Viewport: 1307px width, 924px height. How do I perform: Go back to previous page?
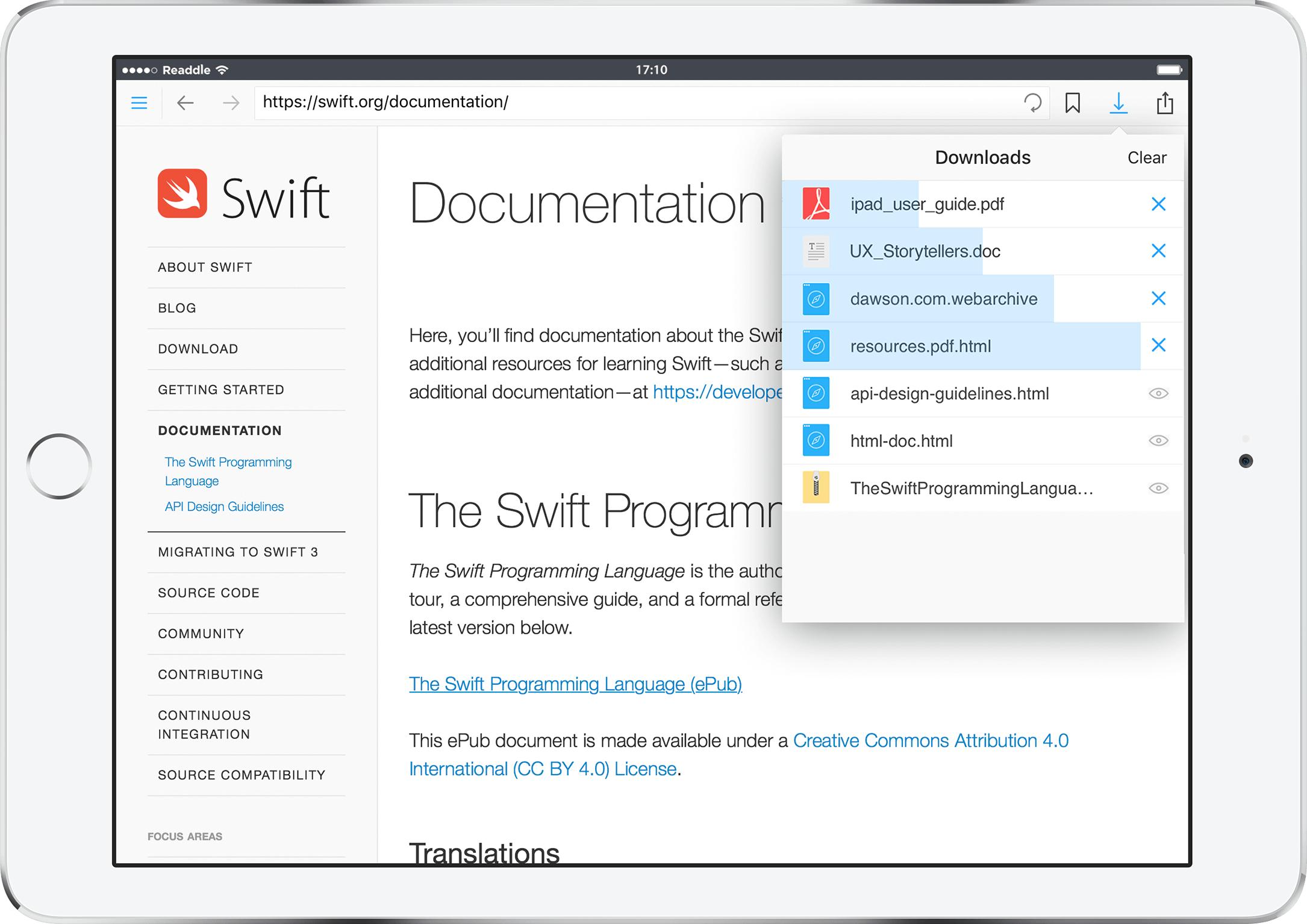pos(185,103)
